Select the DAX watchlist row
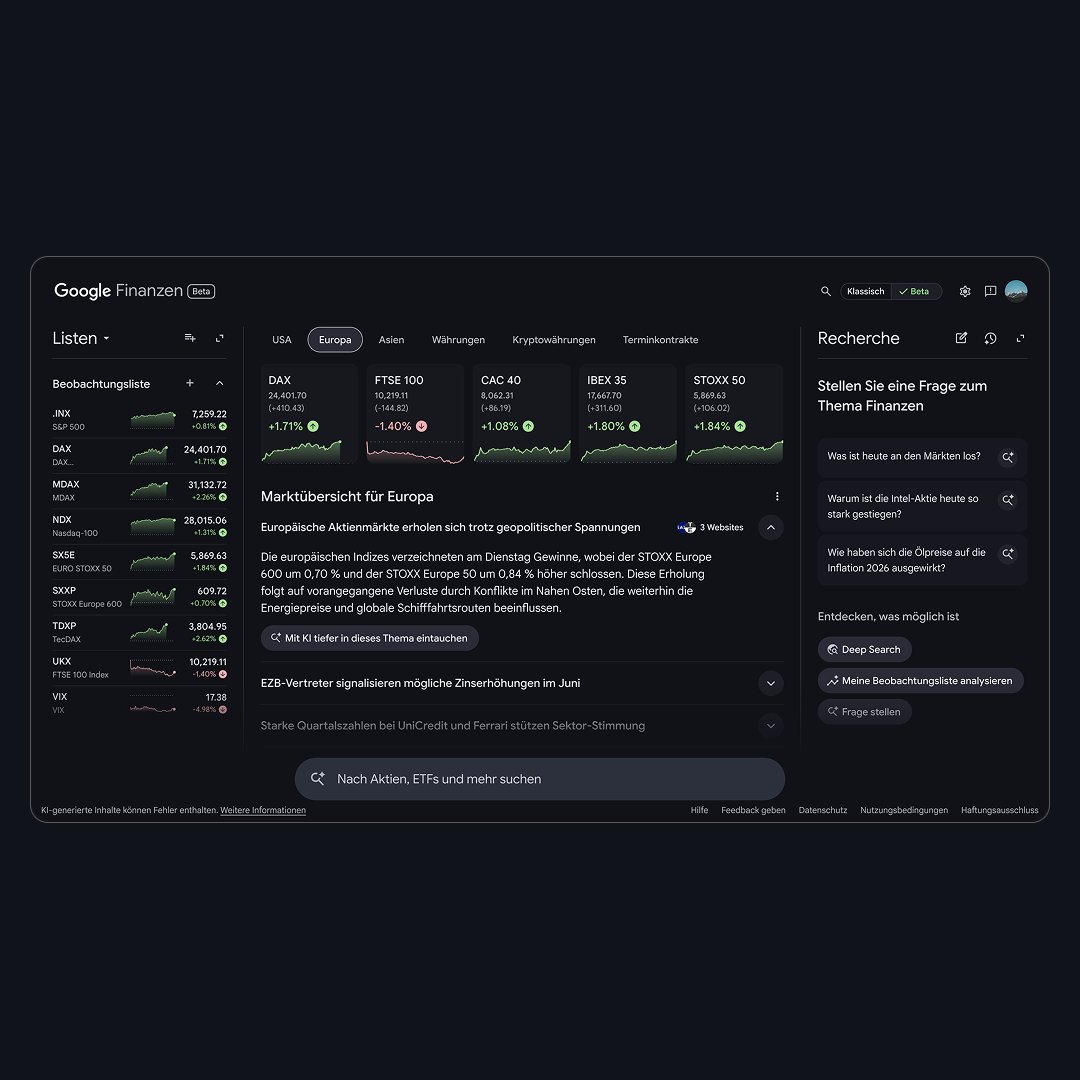This screenshot has height=1080, width=1080. tap(139, 455)
